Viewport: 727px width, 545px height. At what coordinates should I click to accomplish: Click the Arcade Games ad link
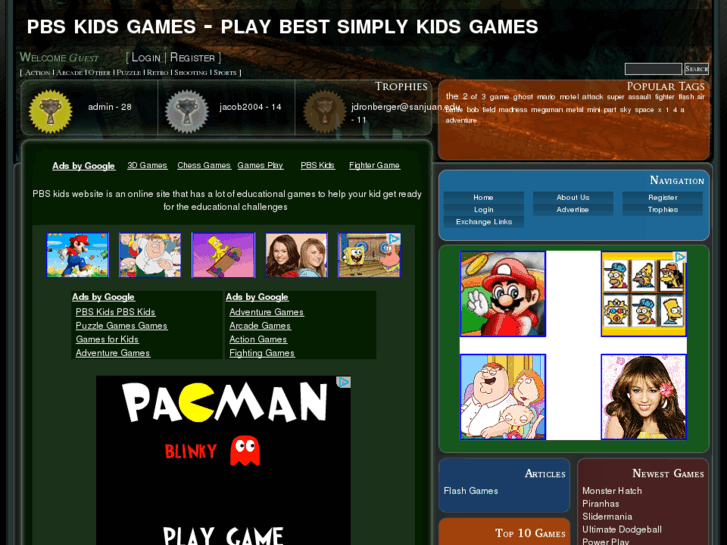(260, 326)
